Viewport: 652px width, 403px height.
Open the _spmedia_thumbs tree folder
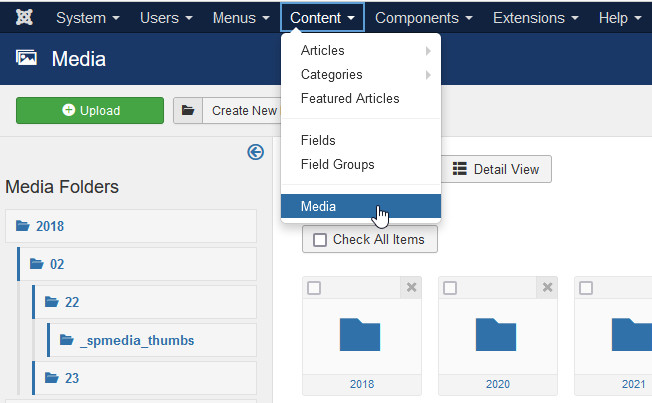pos(136,340)
